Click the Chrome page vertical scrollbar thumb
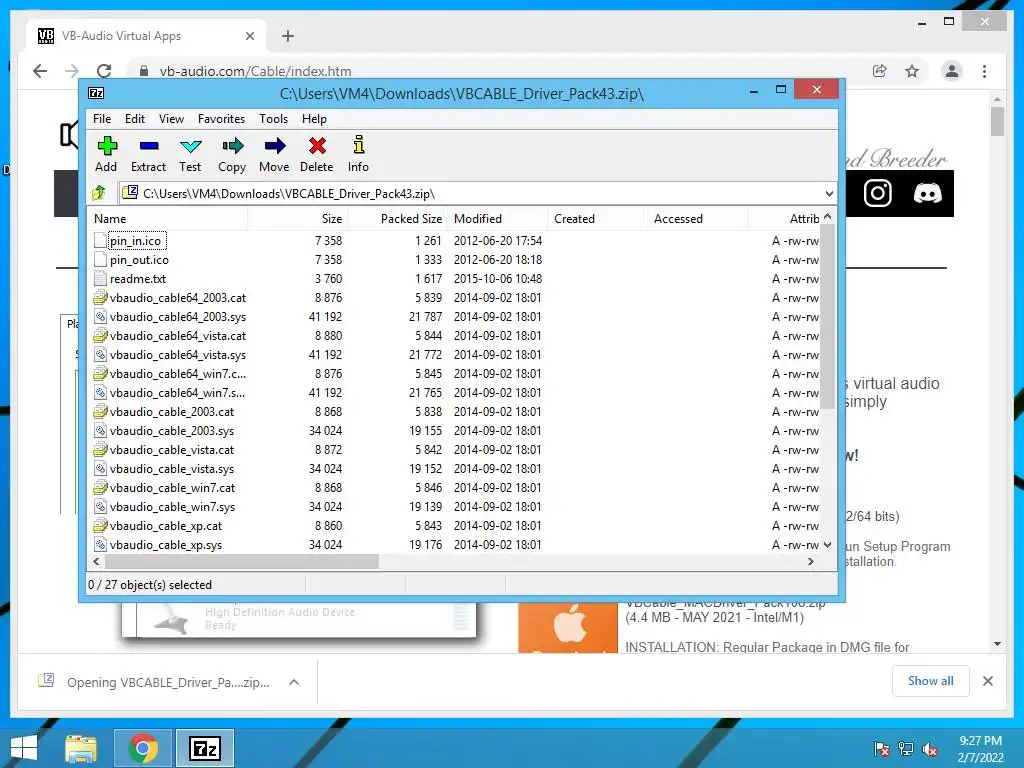 997,121
